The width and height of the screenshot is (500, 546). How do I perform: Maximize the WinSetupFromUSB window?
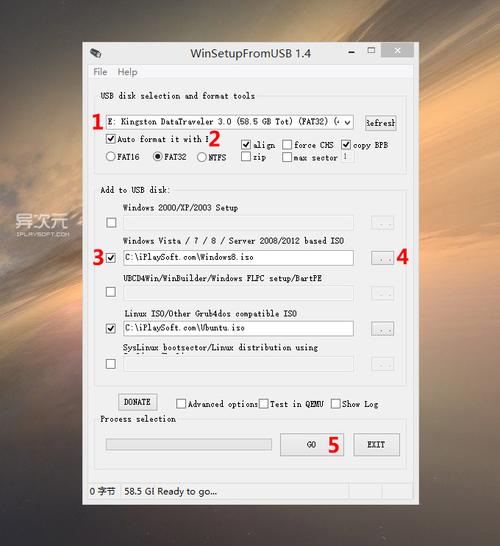click(x=372, y=51)
